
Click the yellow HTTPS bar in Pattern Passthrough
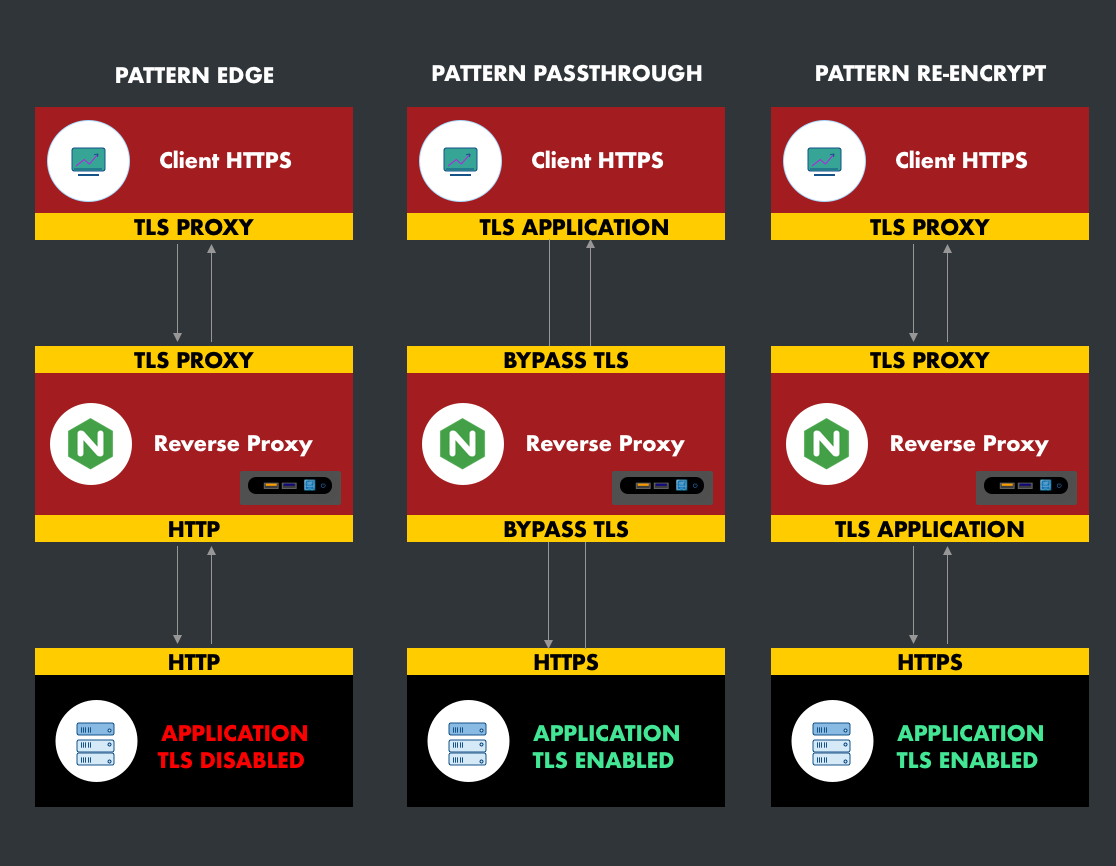[566, 662]
